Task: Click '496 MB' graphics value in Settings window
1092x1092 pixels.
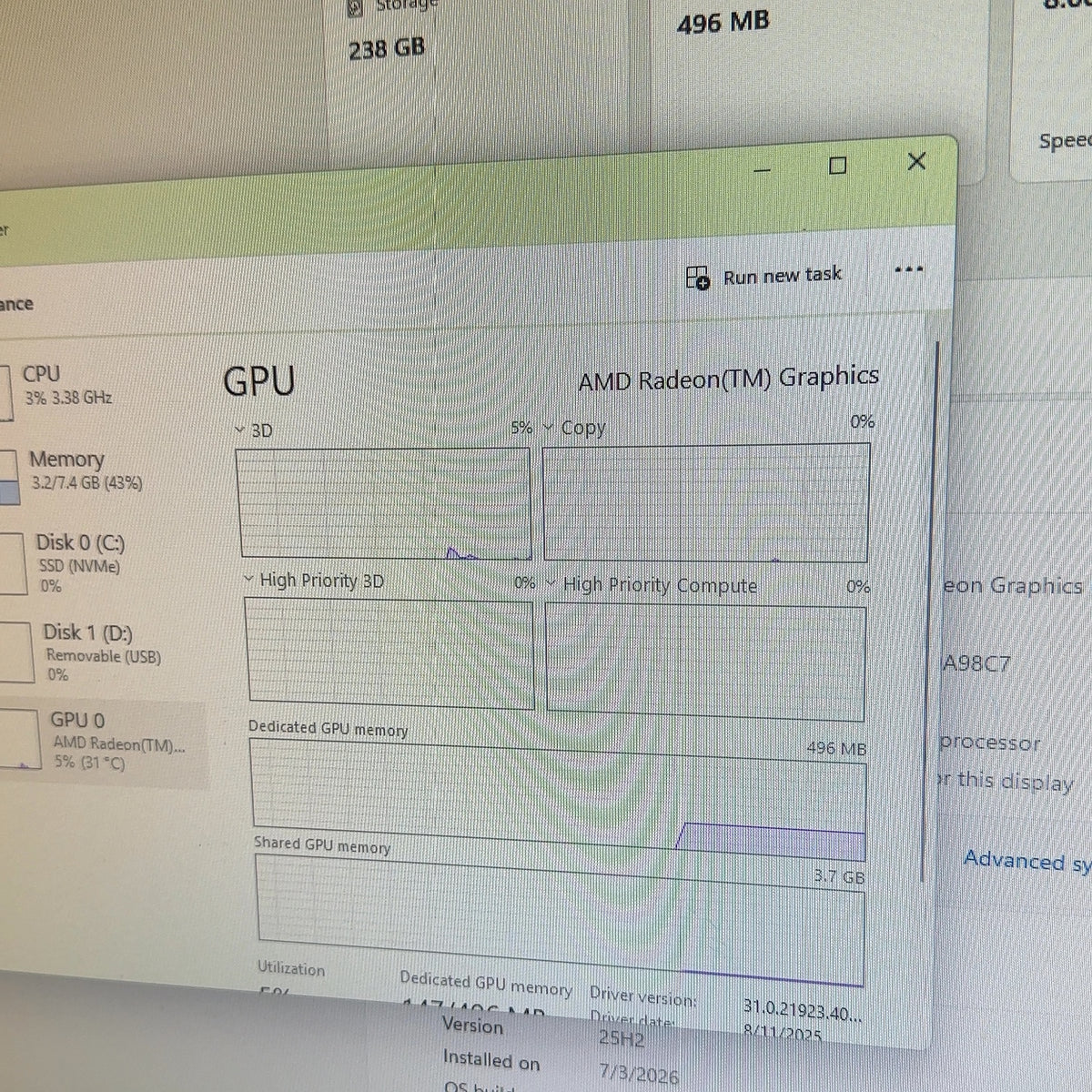Action: point(723,22)
